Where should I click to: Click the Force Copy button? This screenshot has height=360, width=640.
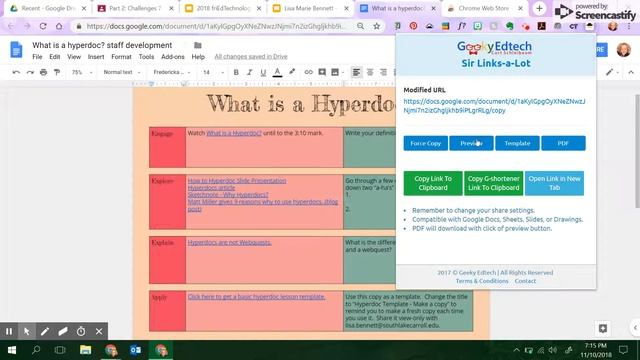coord(426,143)
